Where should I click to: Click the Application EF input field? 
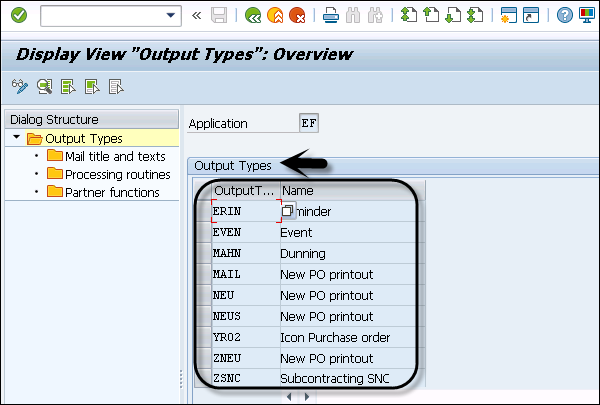pos(310,124)
